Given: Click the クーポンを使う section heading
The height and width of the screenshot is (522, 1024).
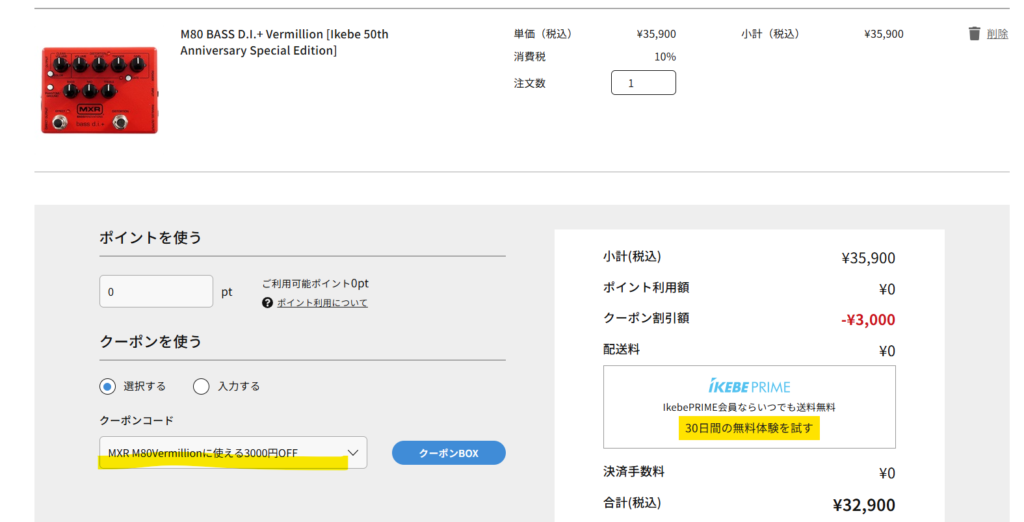Looking at the screenshot, I should tap(151, 341).
